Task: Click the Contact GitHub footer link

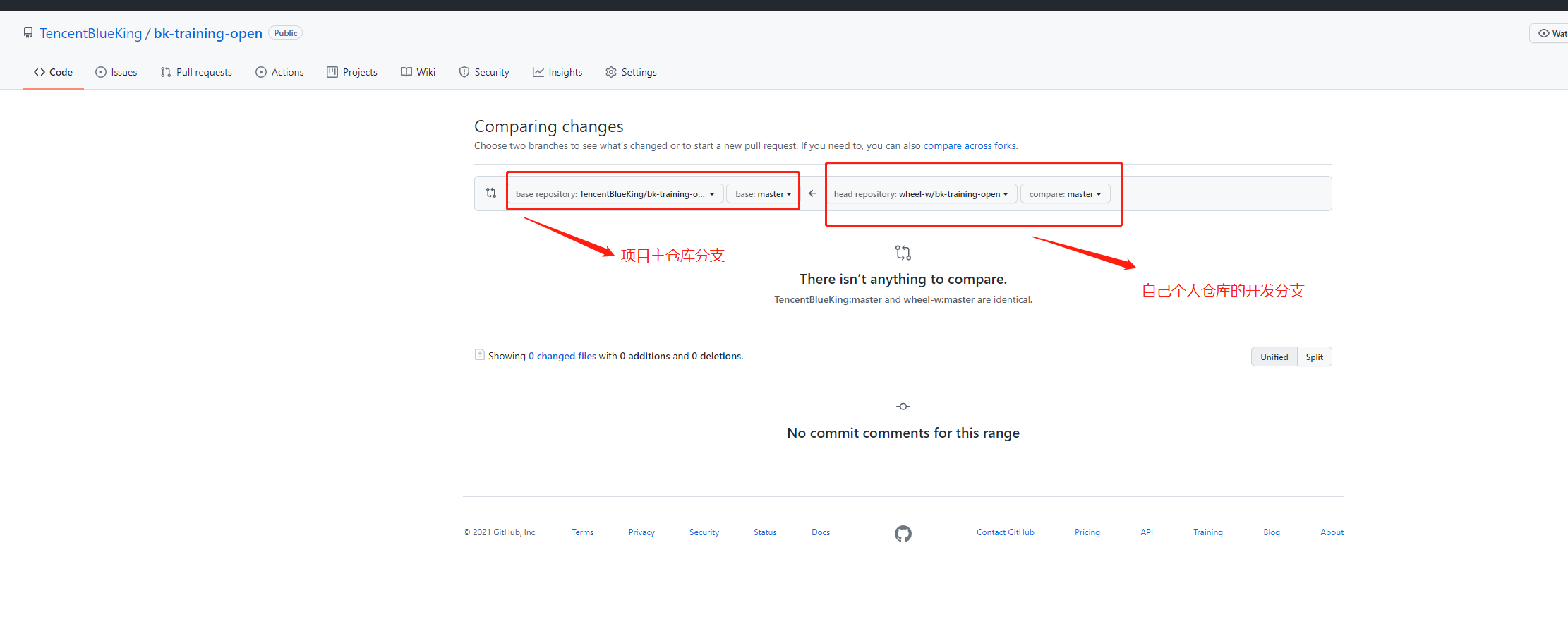Action: pyautogui.click(x=1006, y=532)
